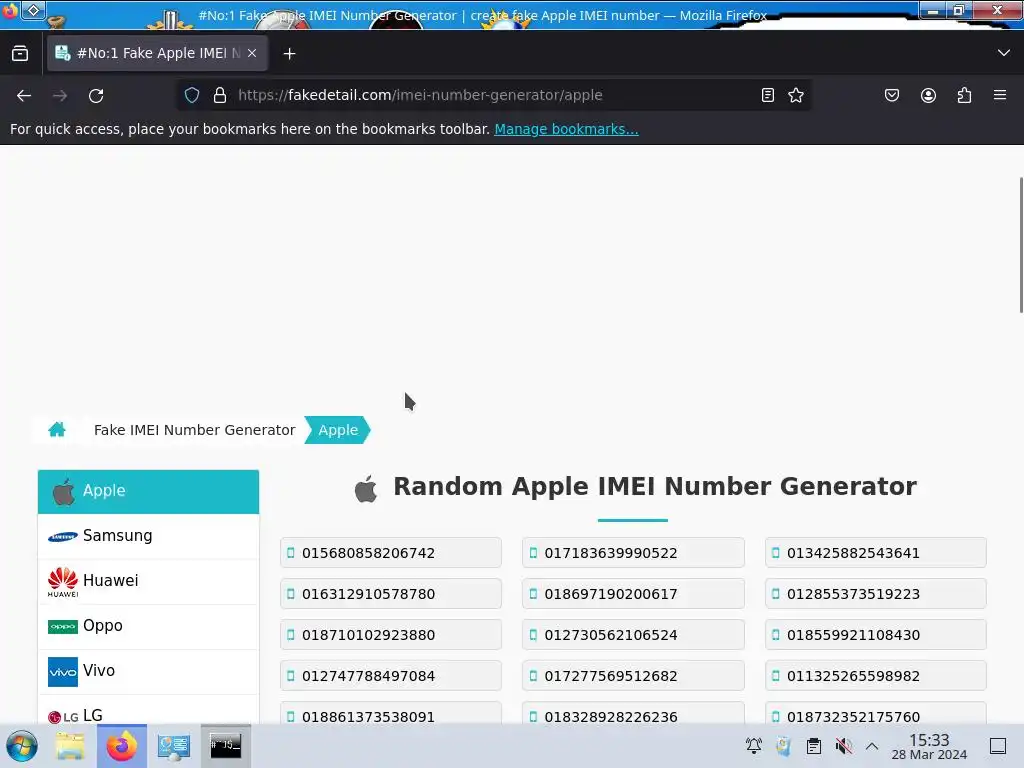Expand hidden system tray icons

pyautogui.click(x=872, y=746)
